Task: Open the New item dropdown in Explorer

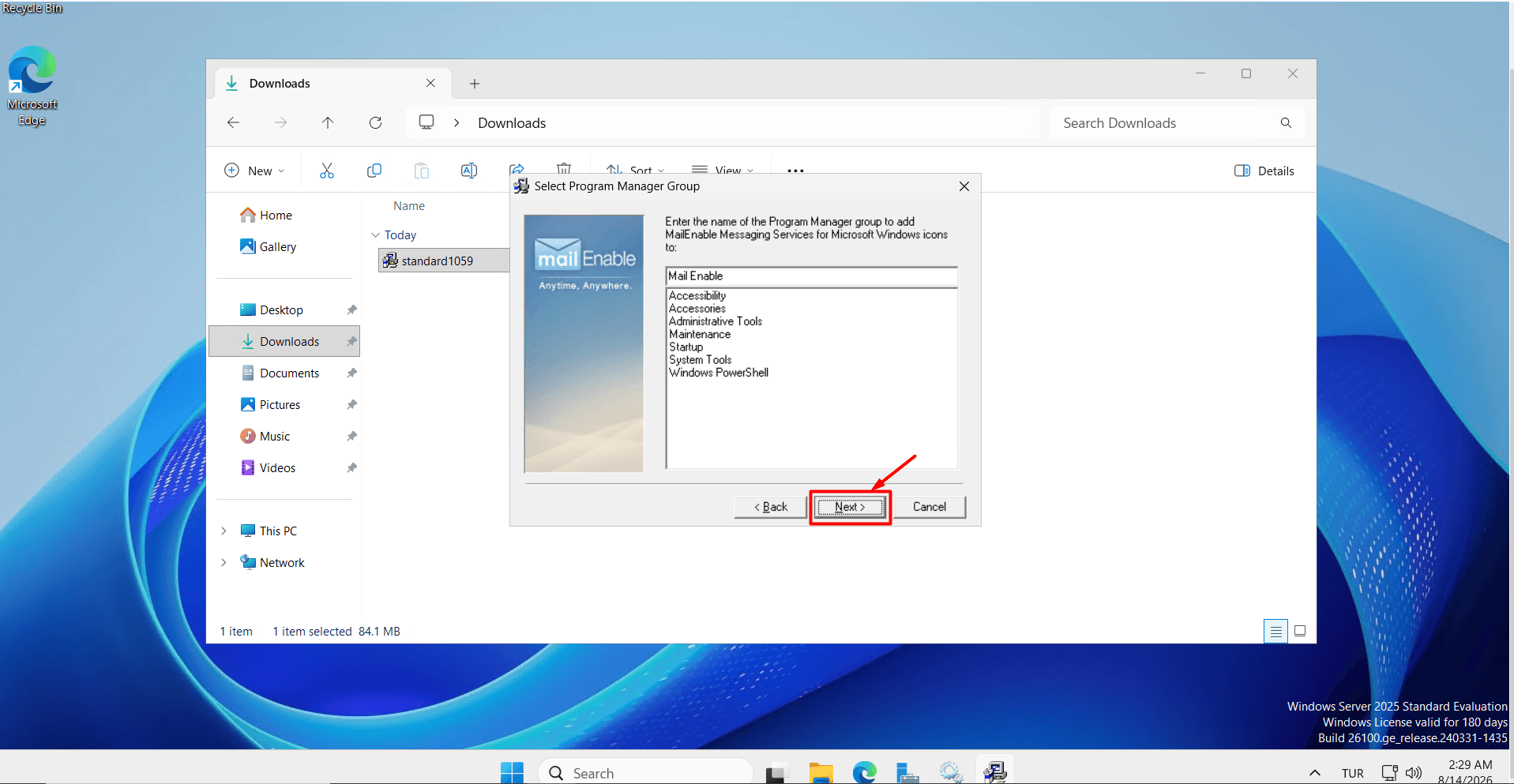Action: (x=254, y=171)
